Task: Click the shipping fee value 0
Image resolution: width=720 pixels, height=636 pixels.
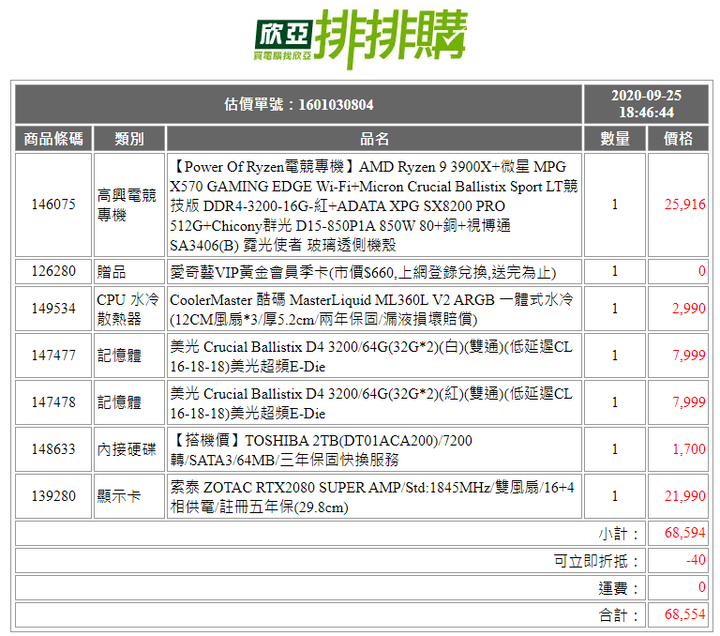Action: [x=702, y=587]
